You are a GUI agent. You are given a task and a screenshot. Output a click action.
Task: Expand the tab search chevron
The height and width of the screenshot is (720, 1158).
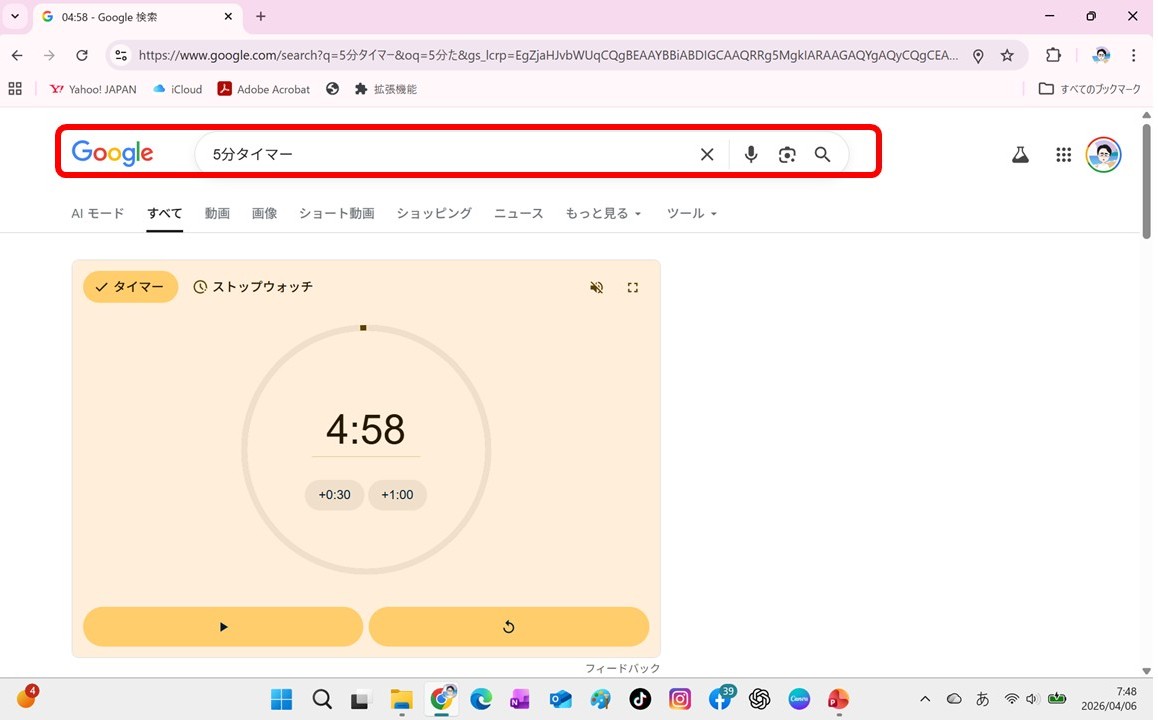point(15,17)
